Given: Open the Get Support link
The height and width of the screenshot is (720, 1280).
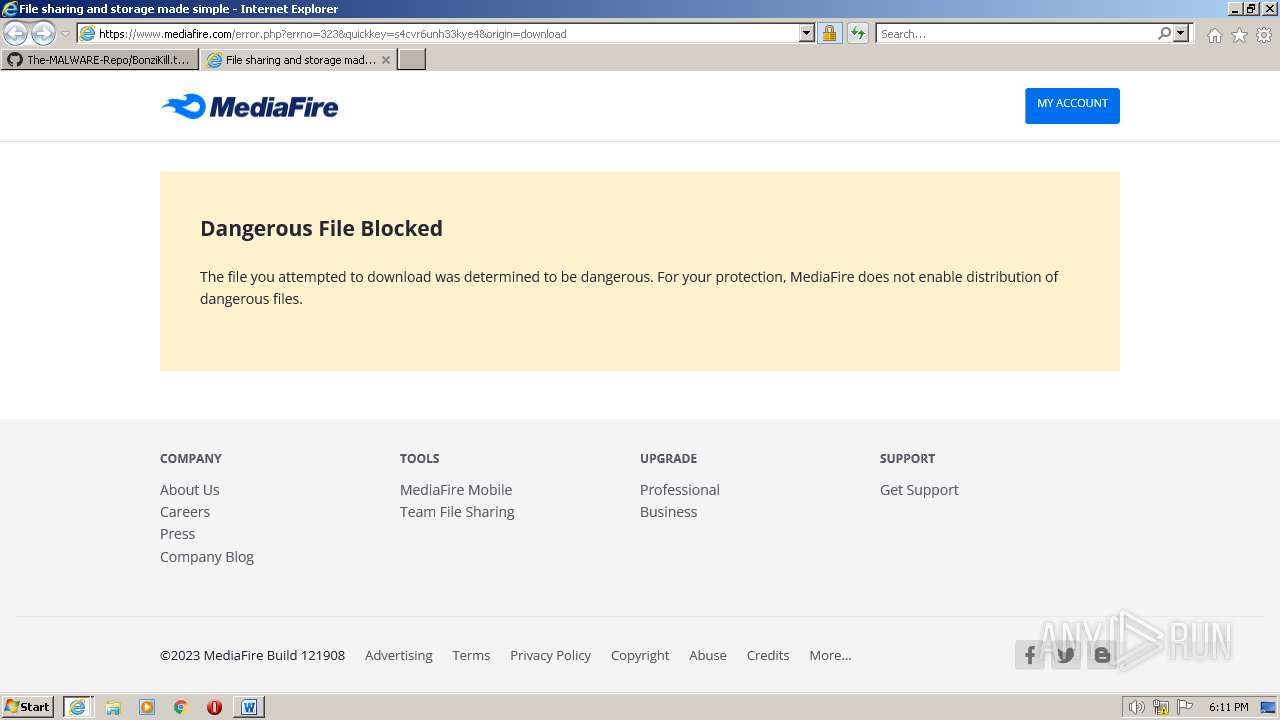Looking at the screenshot, I should tap(919, 489).
